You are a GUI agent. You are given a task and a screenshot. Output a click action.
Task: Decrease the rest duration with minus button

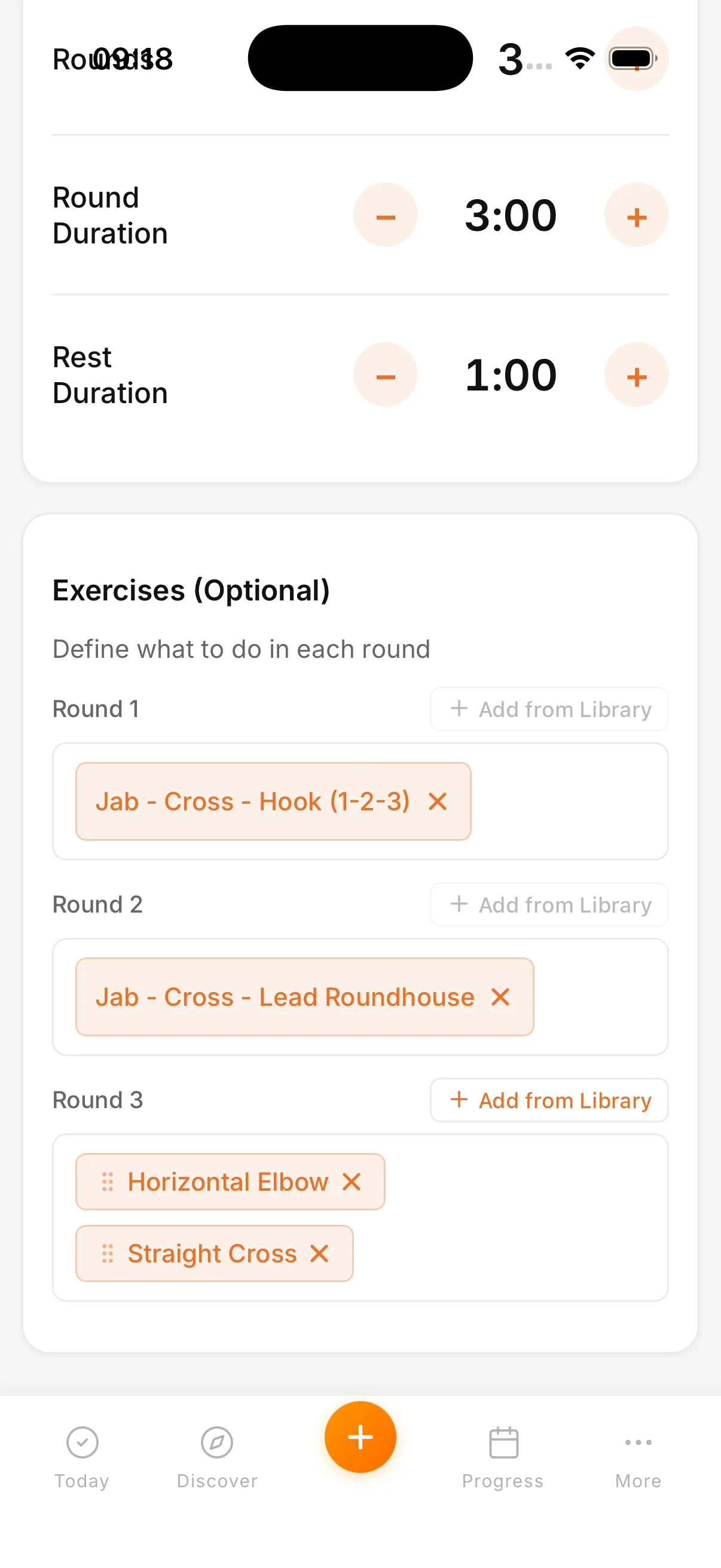[x=385, y=375]
